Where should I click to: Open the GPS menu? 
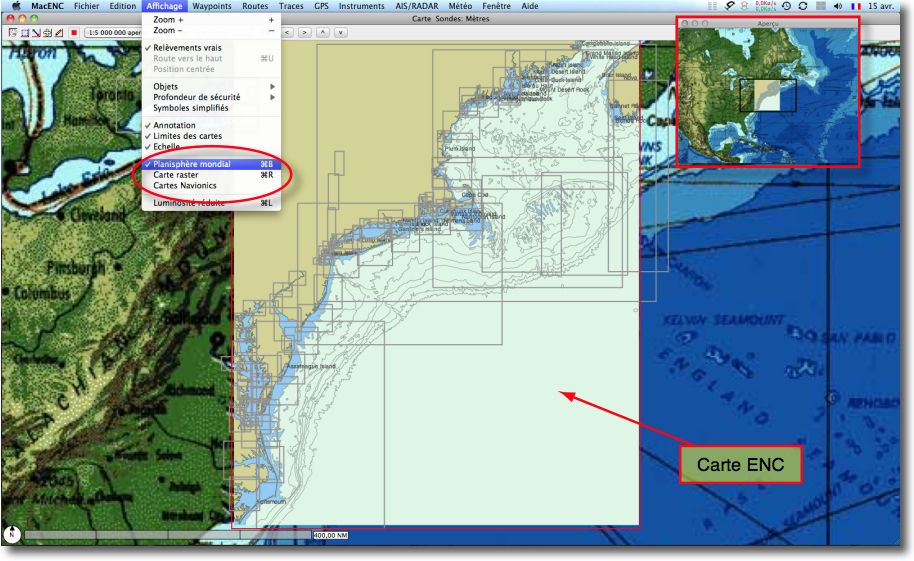click(x=321, y=6)
